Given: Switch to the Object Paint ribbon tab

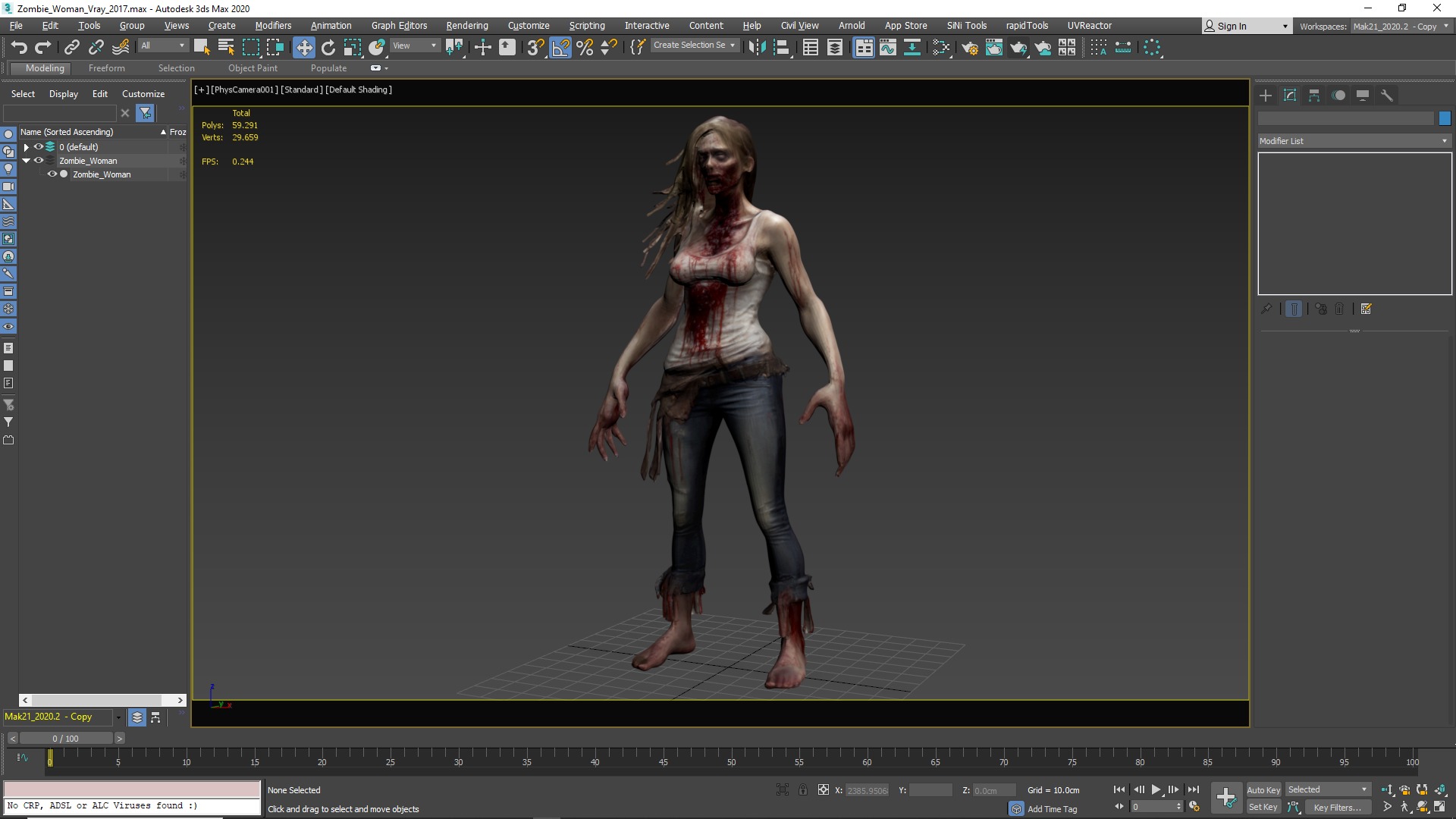Looking at the screenshot, I should coord(253,68).
